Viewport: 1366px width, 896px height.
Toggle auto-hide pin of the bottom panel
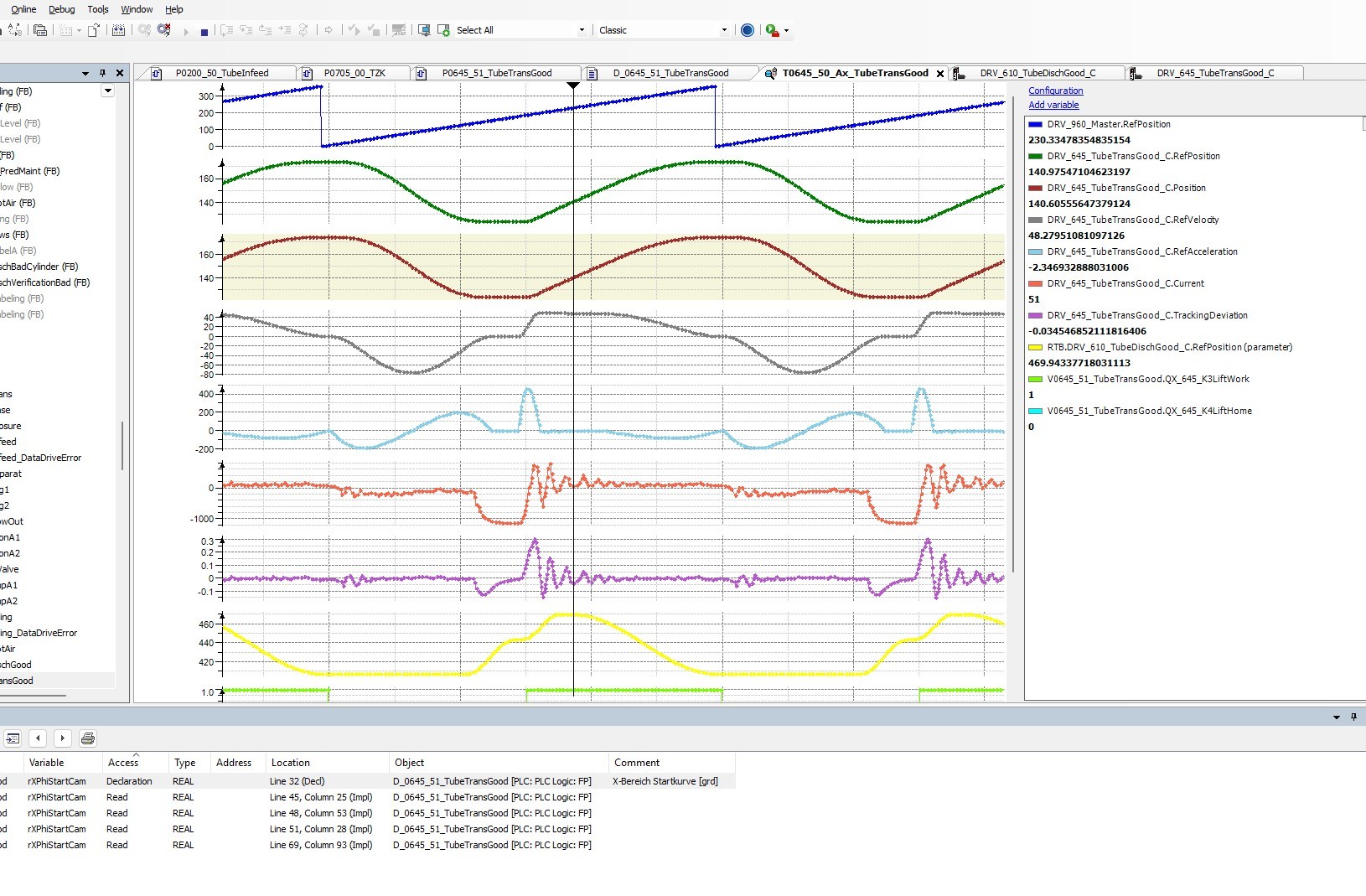1353,717
